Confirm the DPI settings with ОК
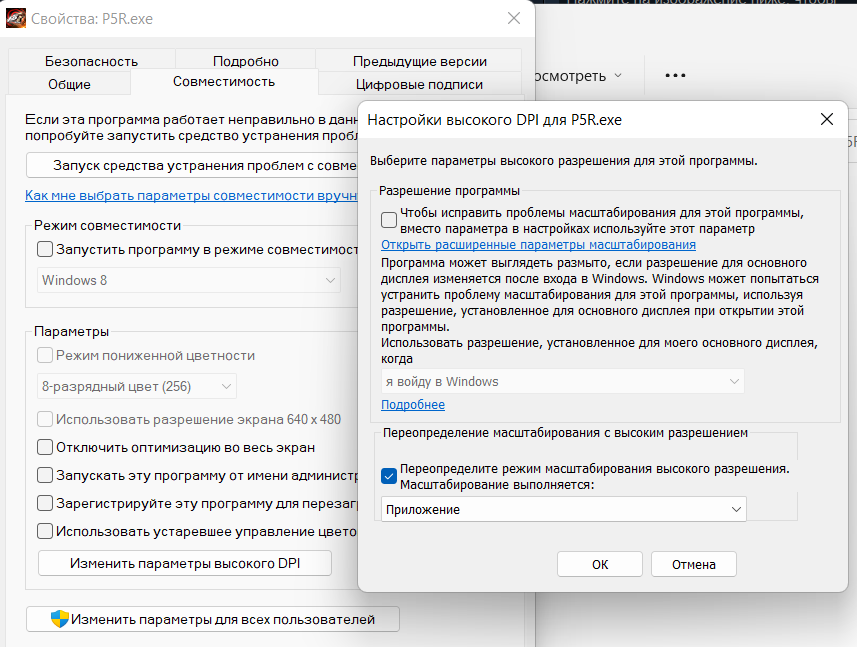 click(x=600, y=564)
